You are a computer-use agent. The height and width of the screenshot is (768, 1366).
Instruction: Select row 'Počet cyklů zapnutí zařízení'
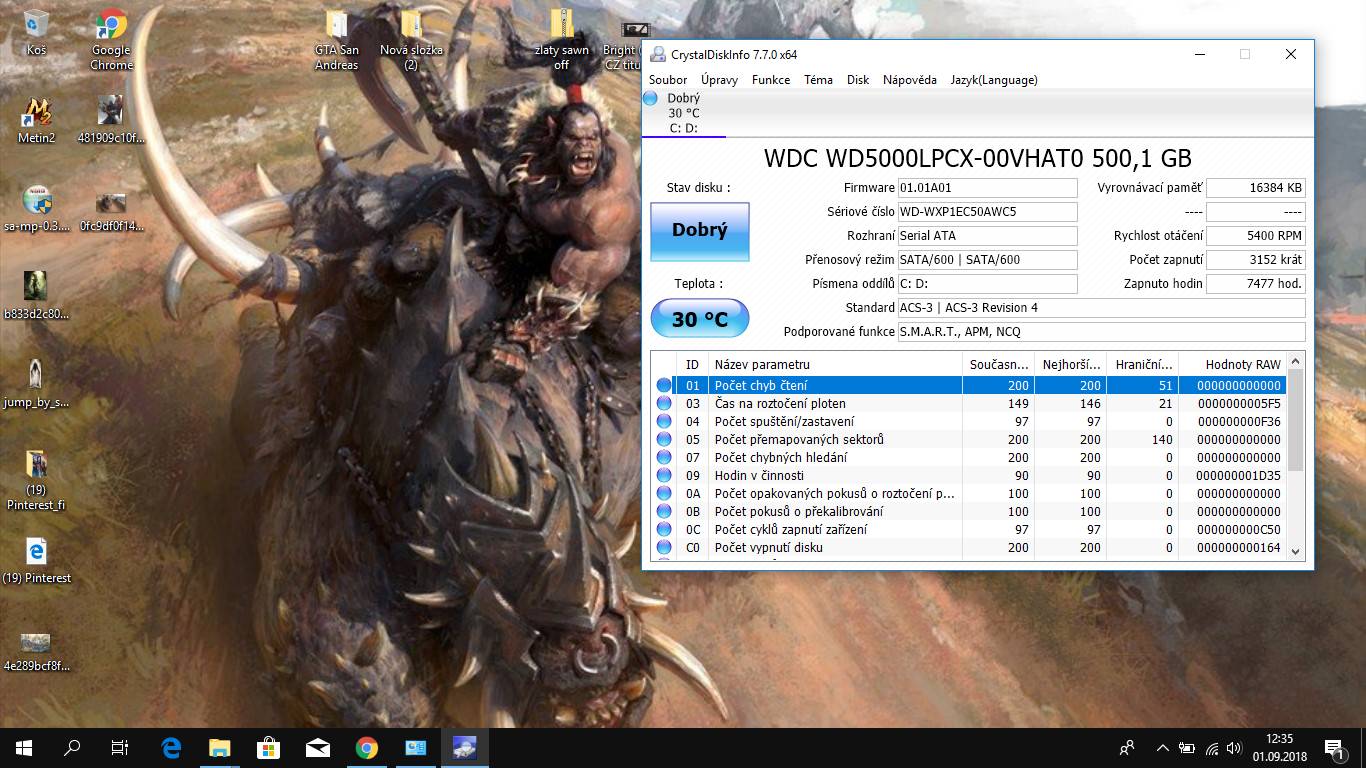click(968, 529)
